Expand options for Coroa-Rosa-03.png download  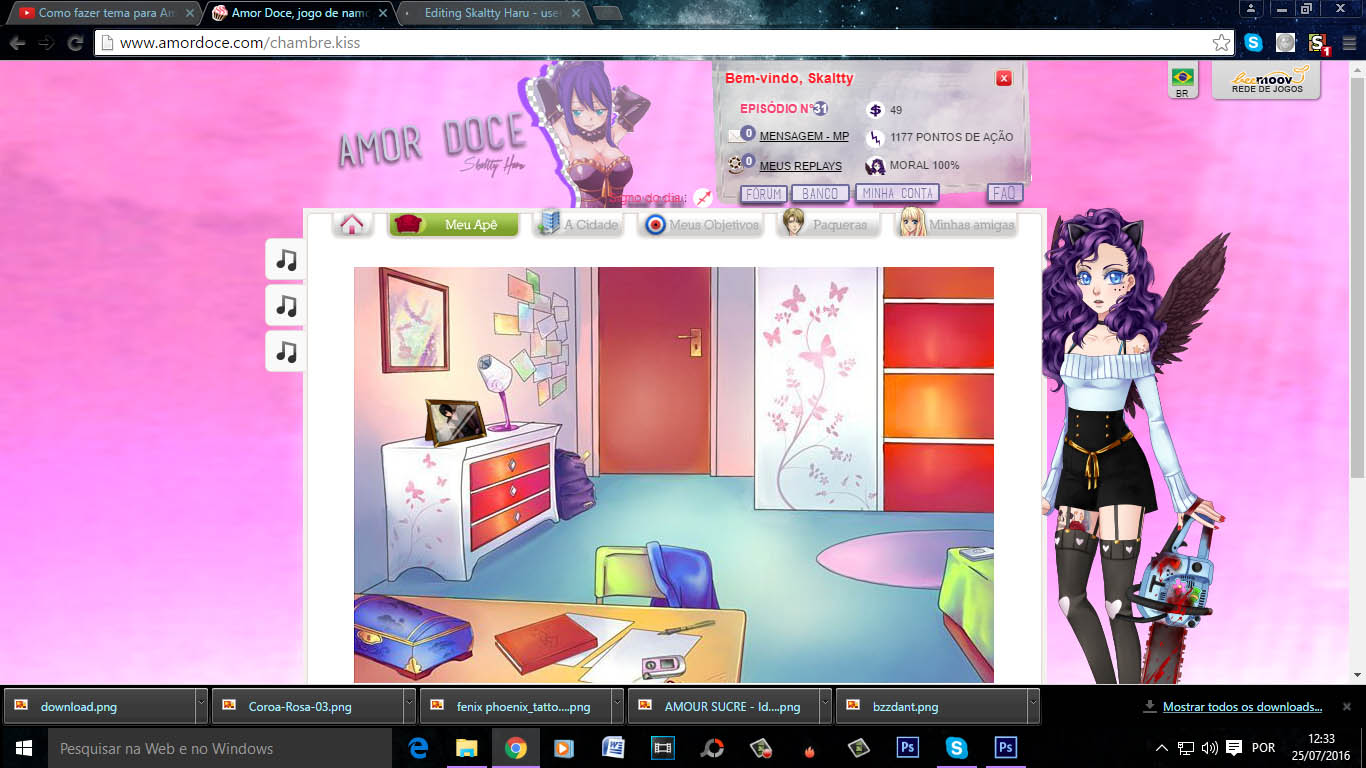410,706
